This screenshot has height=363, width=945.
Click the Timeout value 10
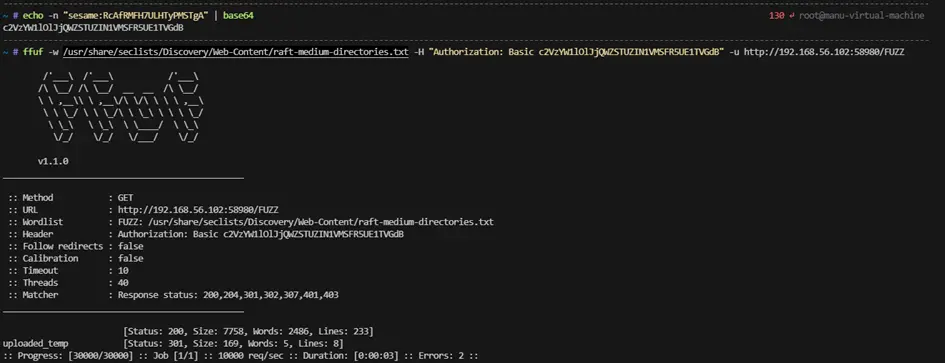pos(123,271)
